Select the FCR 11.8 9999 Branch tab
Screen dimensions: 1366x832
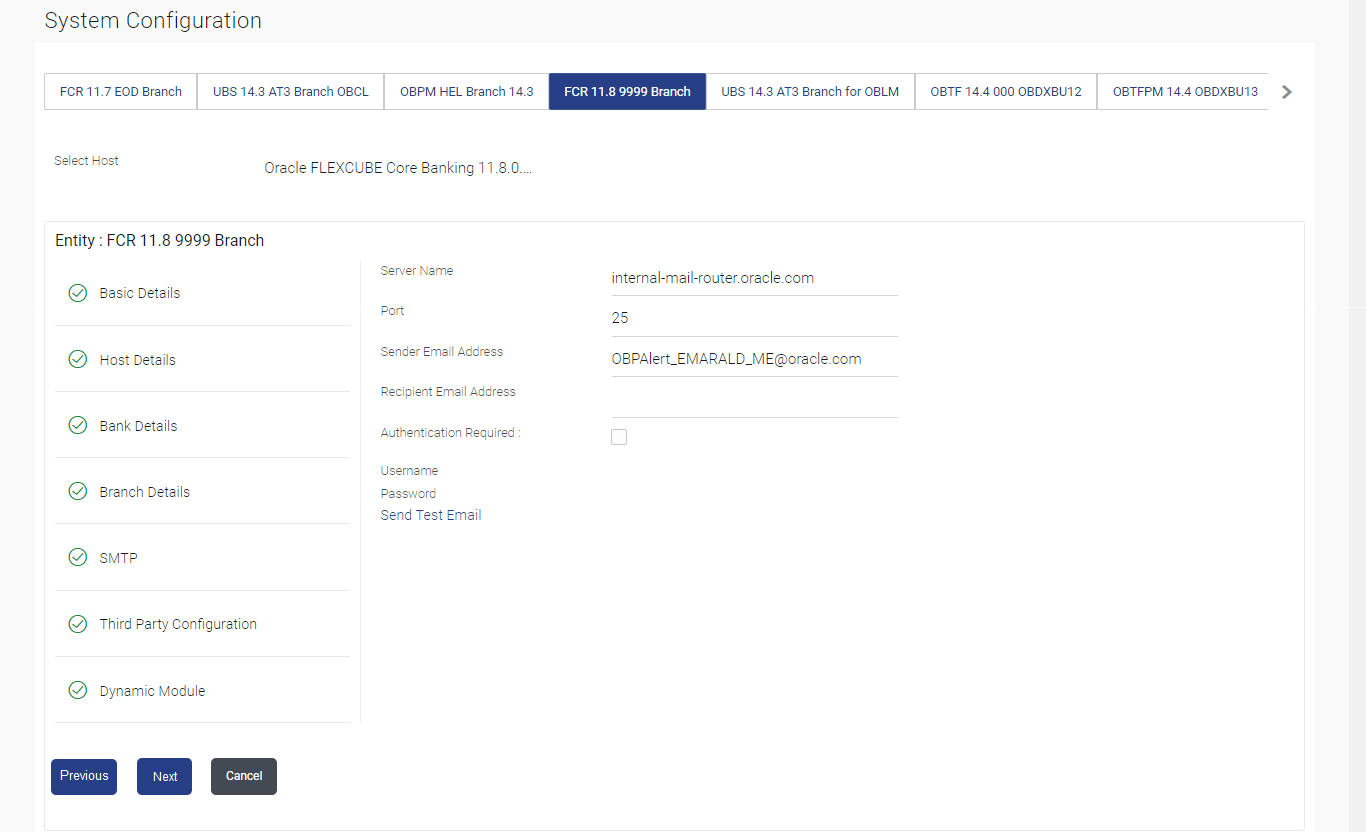click(x=627, y=91)
